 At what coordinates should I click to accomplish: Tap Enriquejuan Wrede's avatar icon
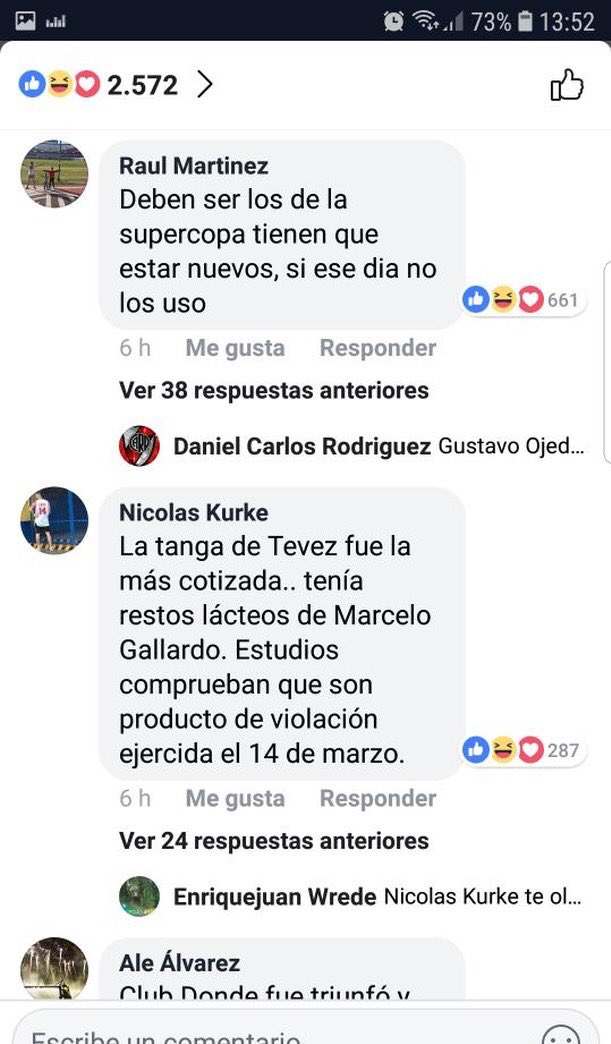[139, 896]
